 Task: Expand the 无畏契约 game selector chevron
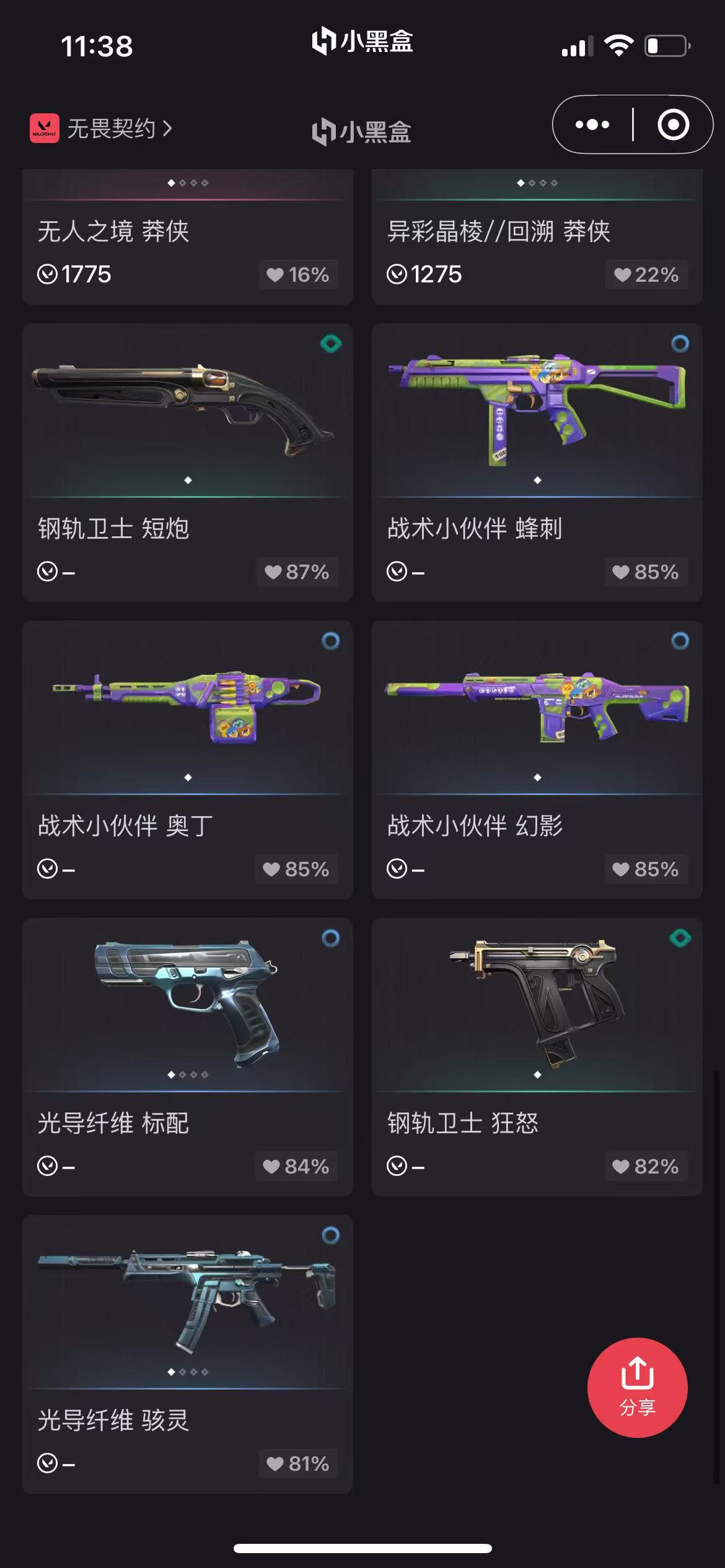click(167, 128)
